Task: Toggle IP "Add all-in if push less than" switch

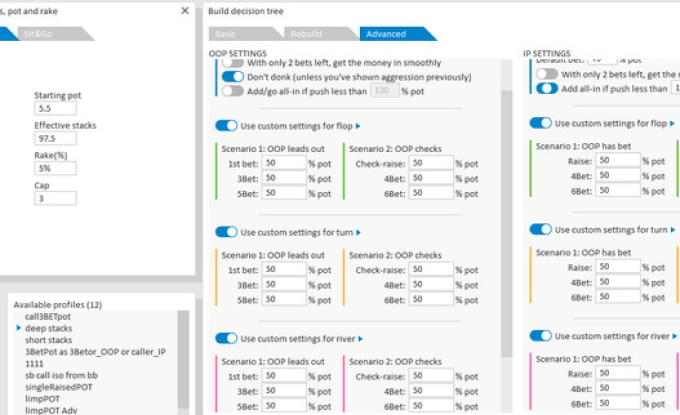Action: [547, 88]
